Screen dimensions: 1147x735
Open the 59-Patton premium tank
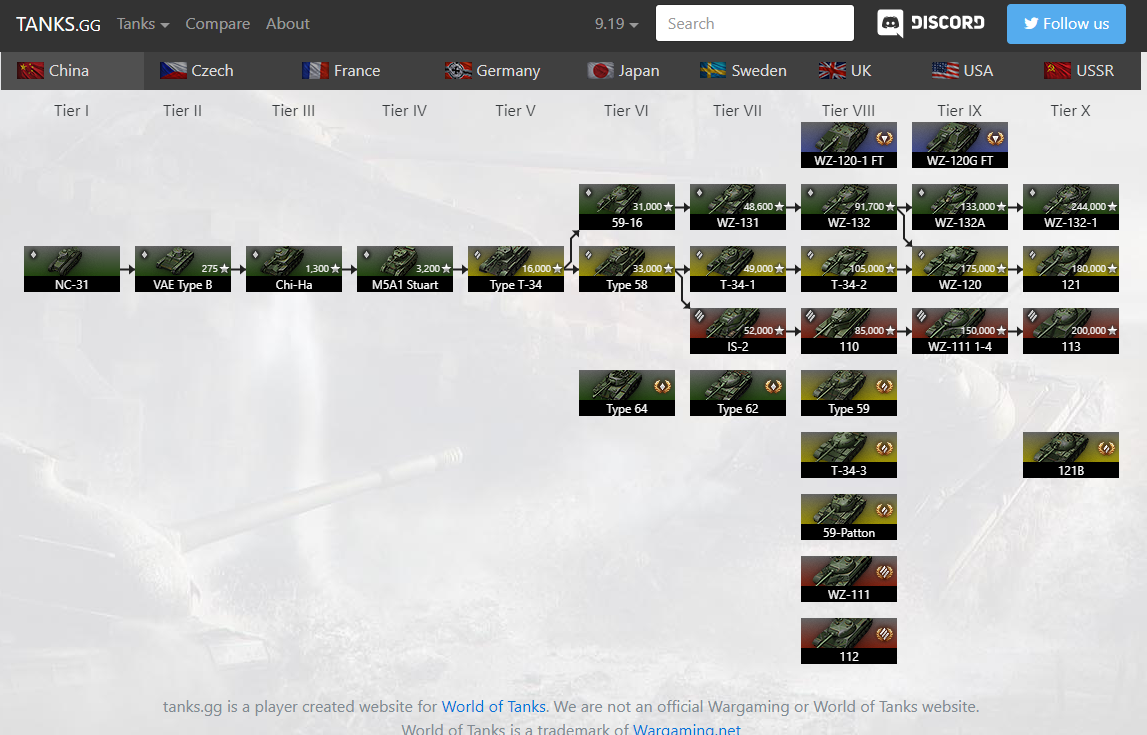[x=849, y=517]
